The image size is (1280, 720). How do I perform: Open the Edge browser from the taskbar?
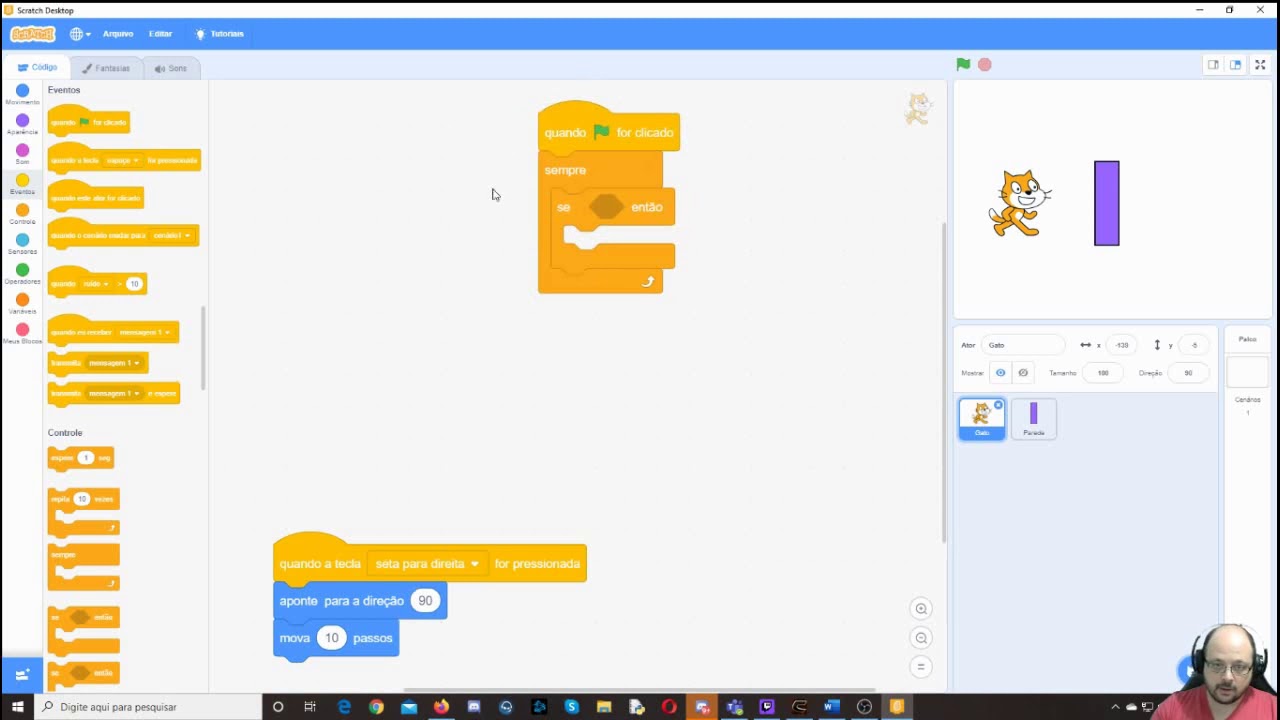click(x=344, y=707)
